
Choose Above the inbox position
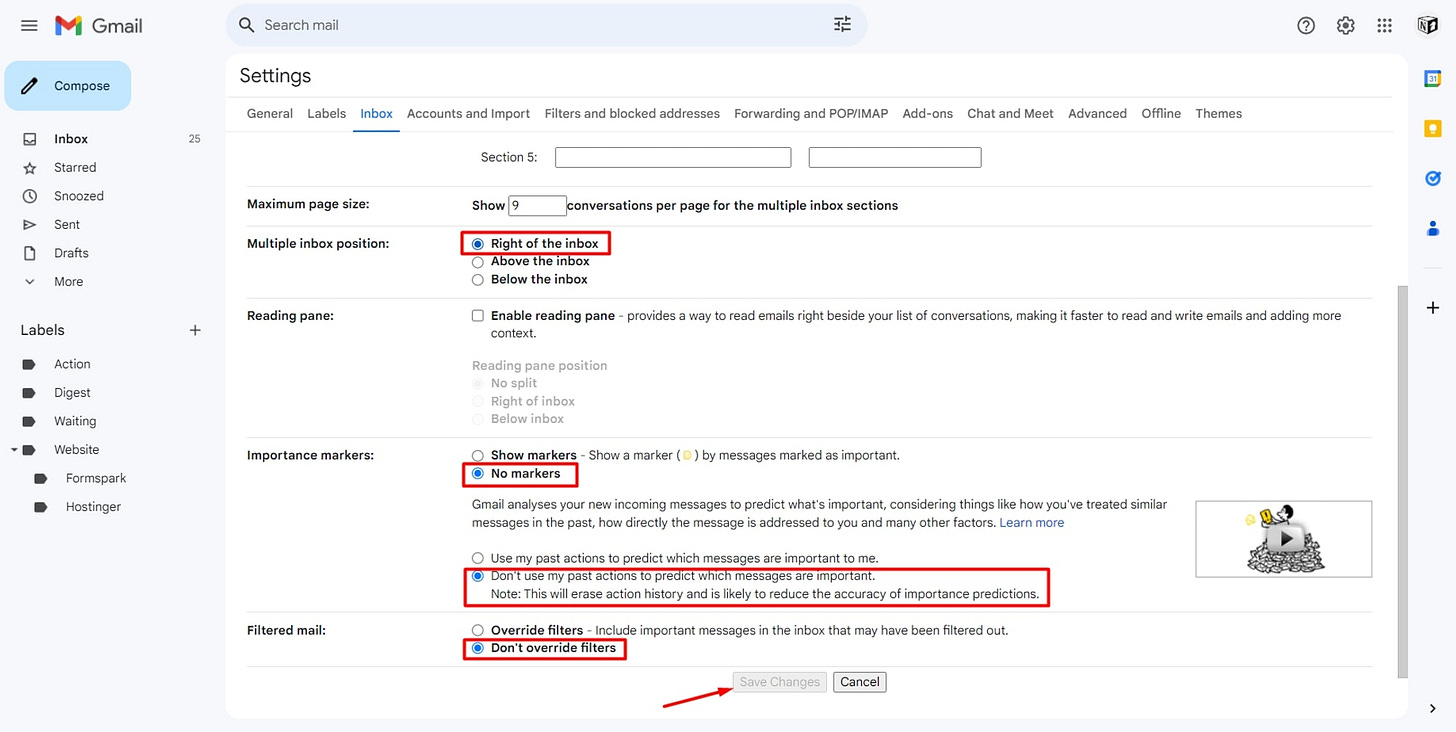(478, 261)
